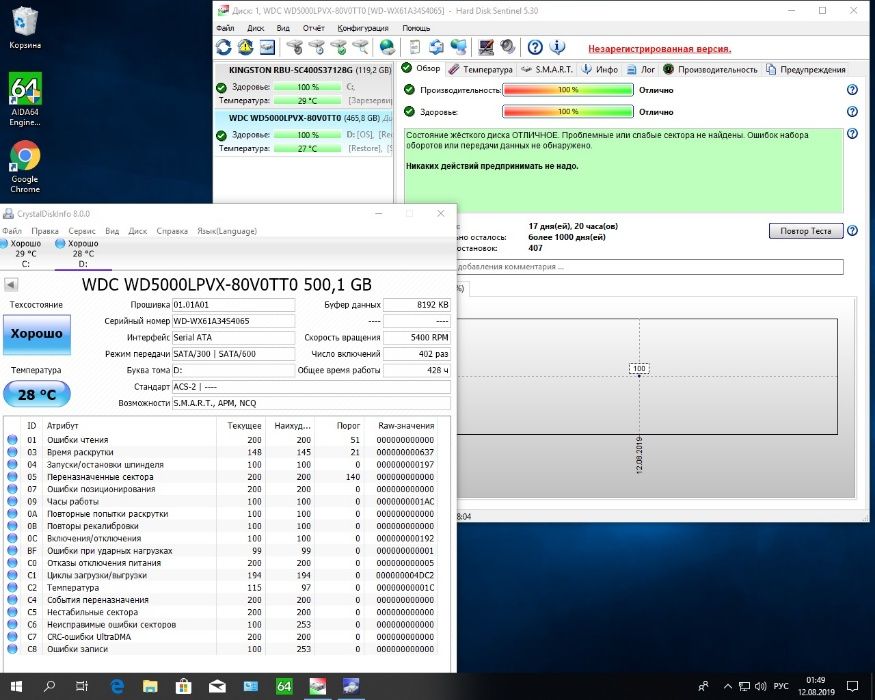
Task: Click the Здоровье 100 % bar in overview panel
Action: [x=568, y=112]
